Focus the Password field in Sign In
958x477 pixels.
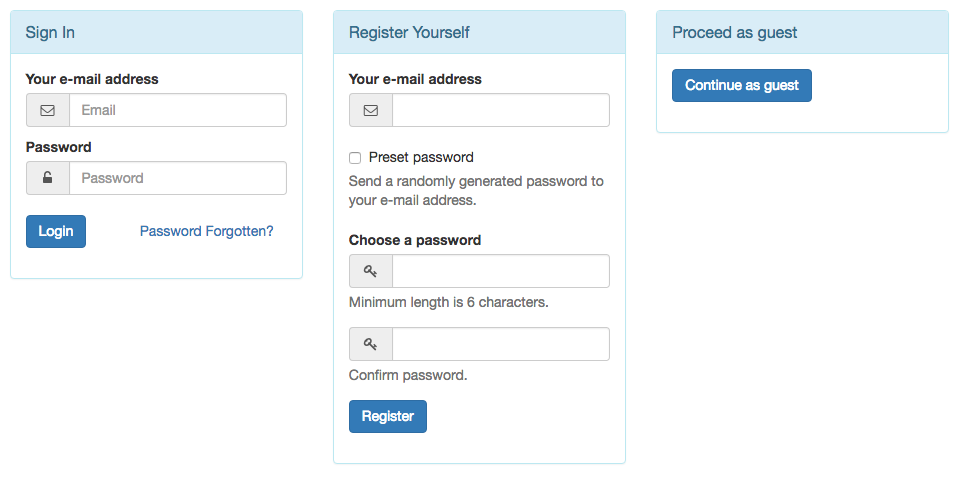pyautogui.click(x=178, y=178)
